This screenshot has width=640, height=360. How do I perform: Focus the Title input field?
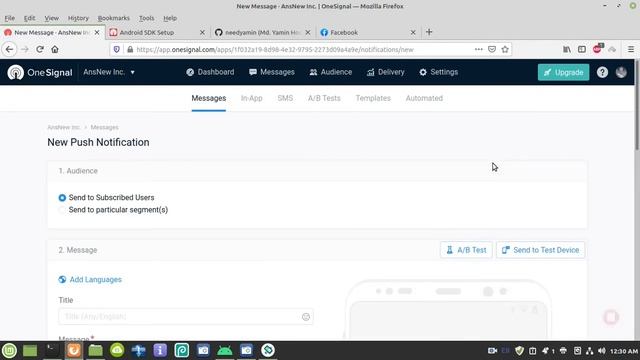[x=186, y=317]
